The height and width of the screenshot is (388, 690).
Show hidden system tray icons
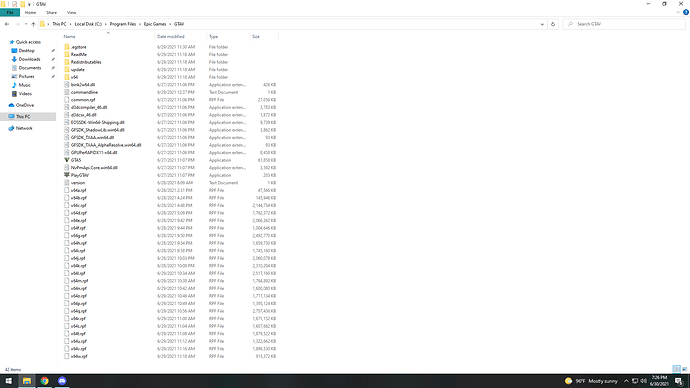coord(626,381)
